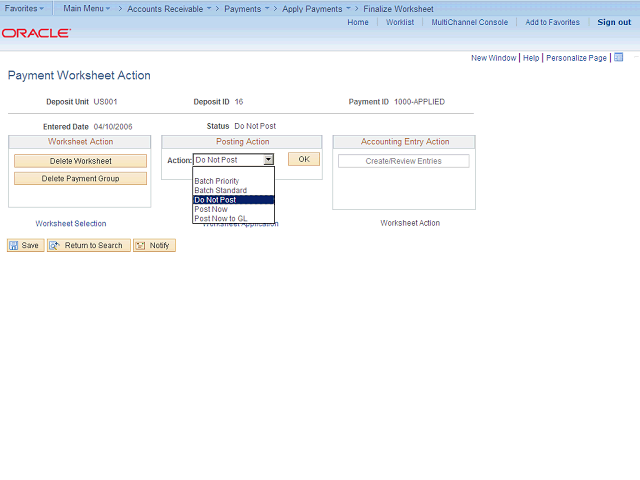
Task: Click Finalize Worksheet breadcrumb
Action: point(398,9)
